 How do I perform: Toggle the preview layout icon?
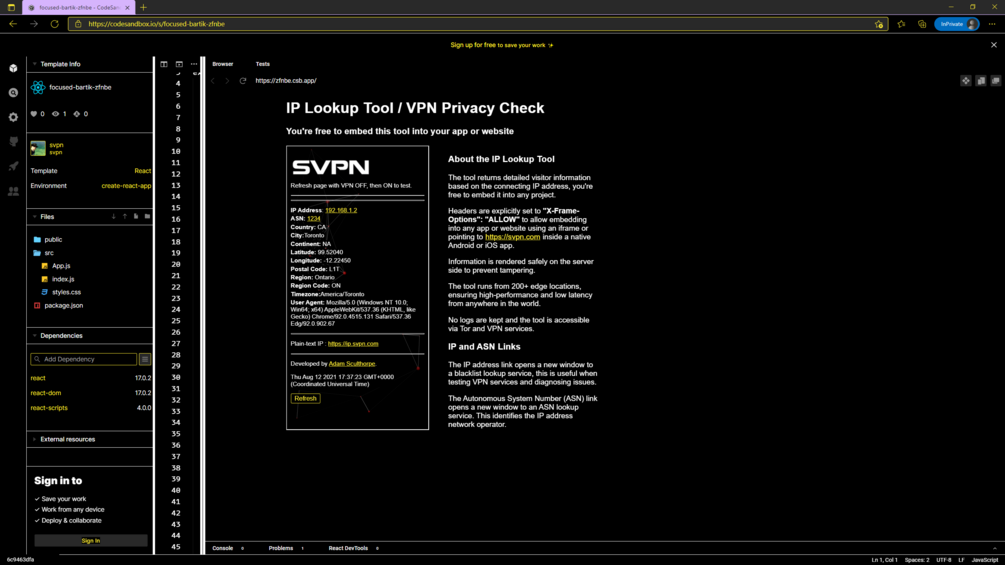point(179,64)
